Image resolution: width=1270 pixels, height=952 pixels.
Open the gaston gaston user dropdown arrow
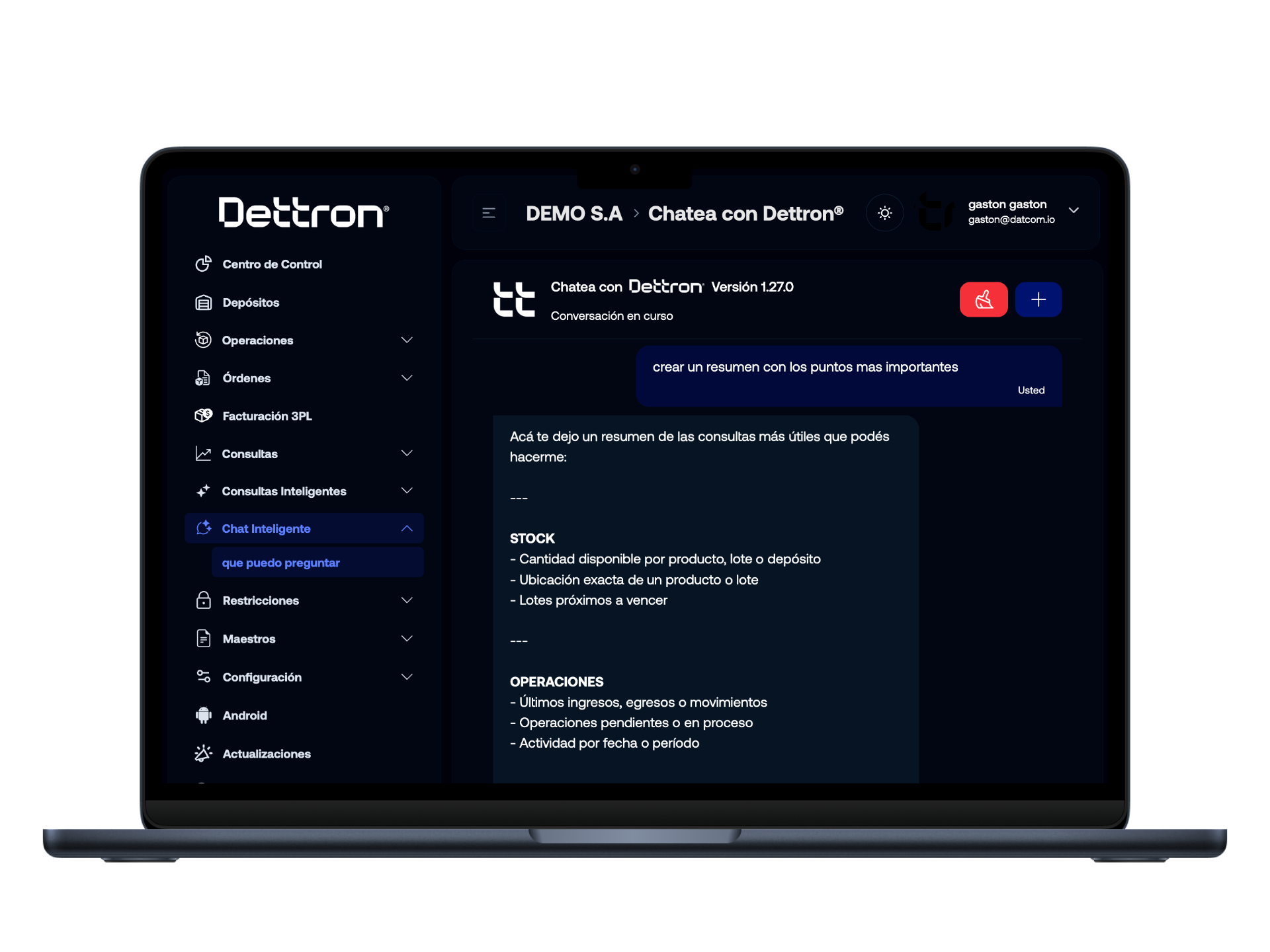point(1074,210)
